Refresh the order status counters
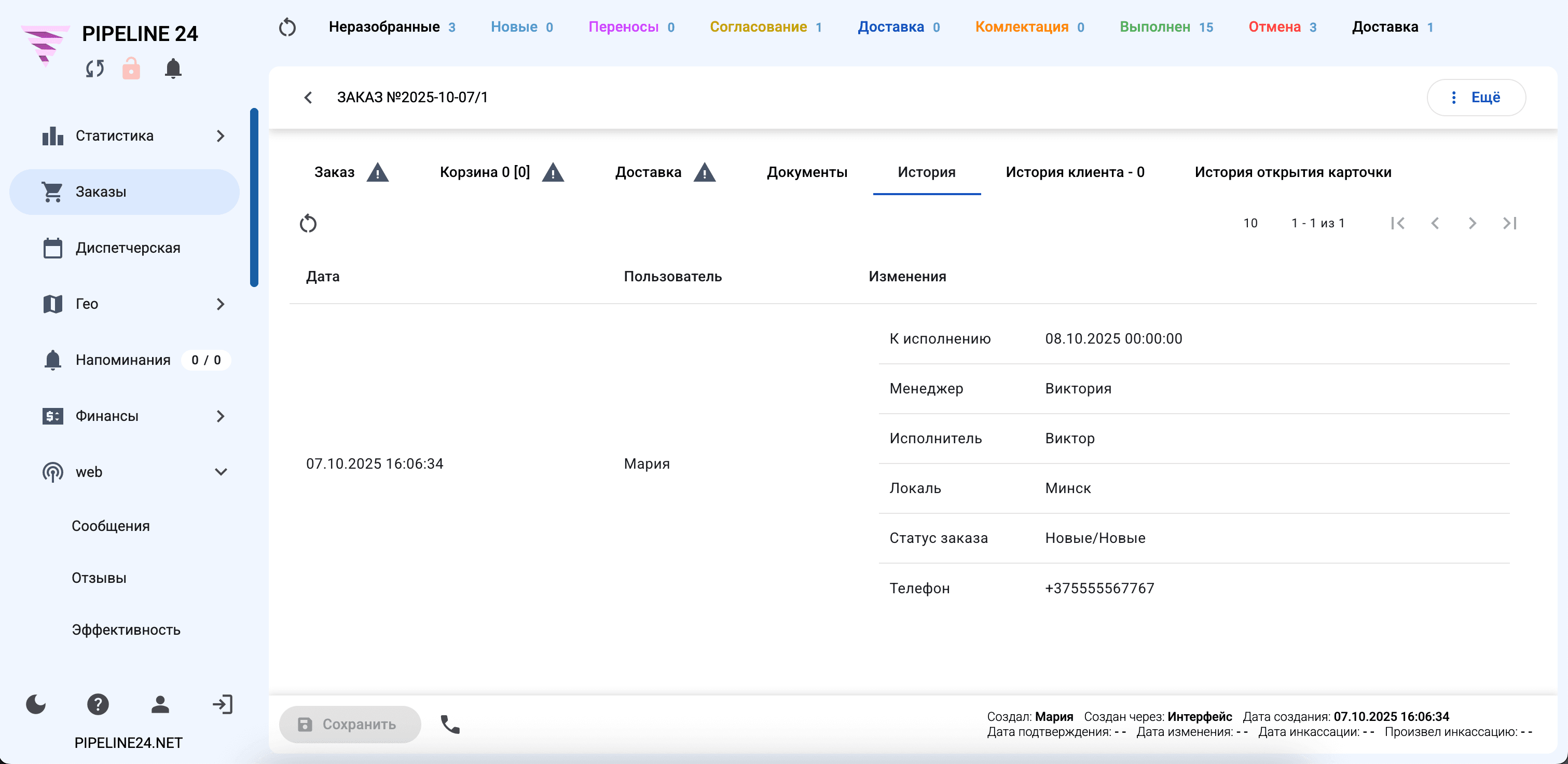This screenshot has height=764, width=1568. (287, 28)
